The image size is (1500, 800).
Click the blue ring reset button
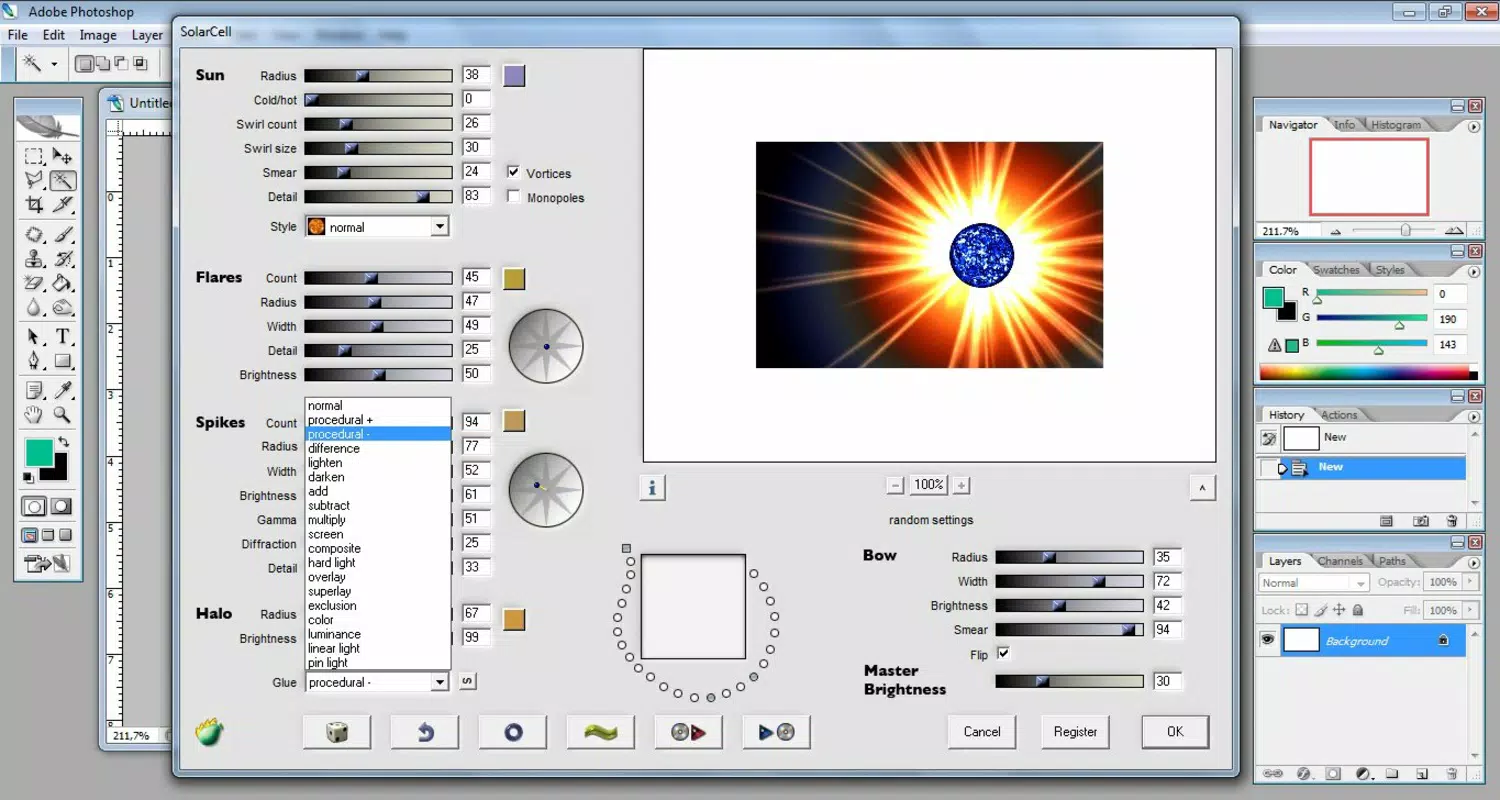pyautogui.click(x=513, y=732)
